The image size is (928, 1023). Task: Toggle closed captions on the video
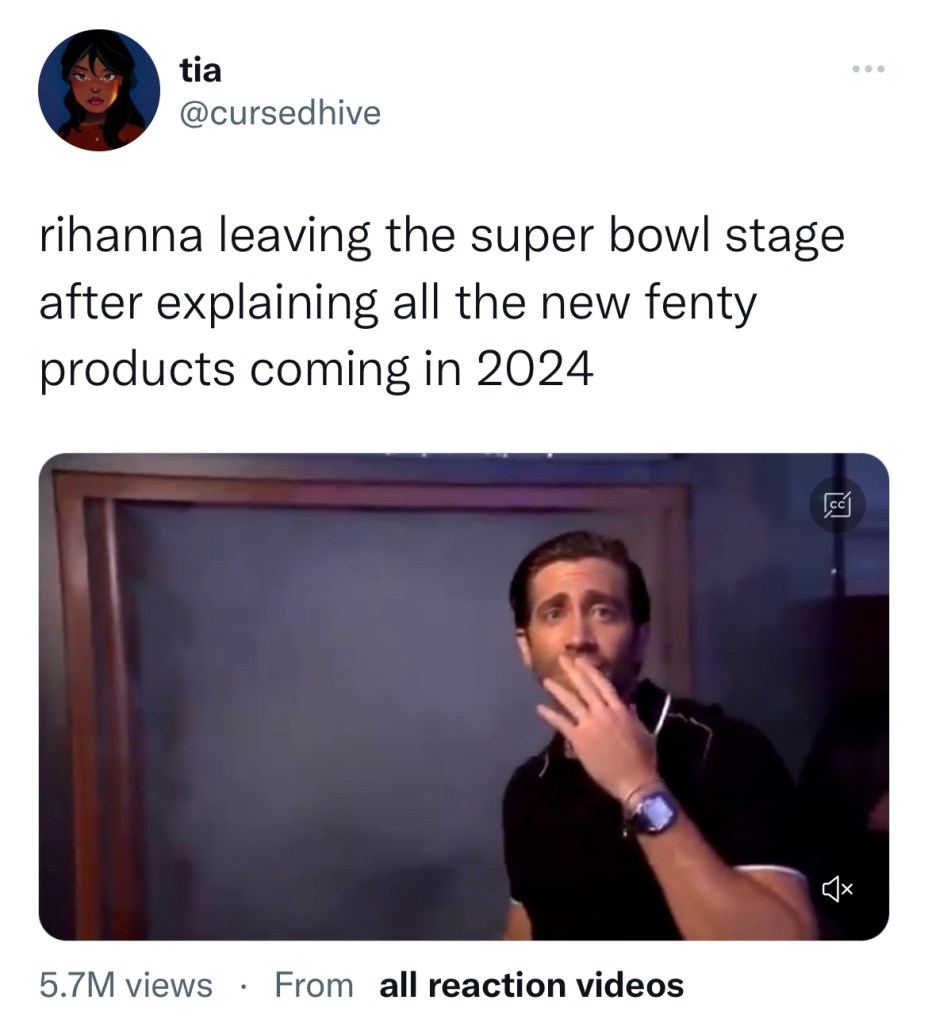coord(835,507)
